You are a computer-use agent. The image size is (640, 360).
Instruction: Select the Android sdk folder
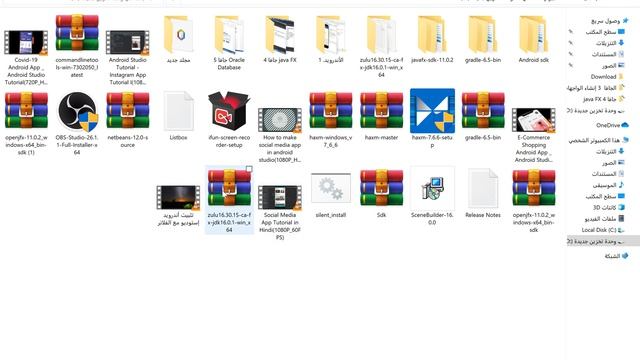coord(533,39)
